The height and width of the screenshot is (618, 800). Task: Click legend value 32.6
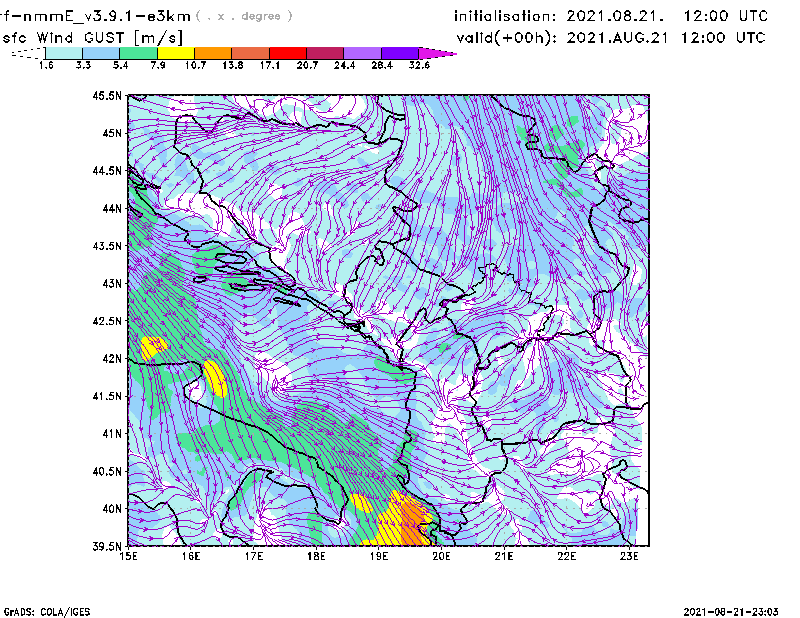point(419,65)
